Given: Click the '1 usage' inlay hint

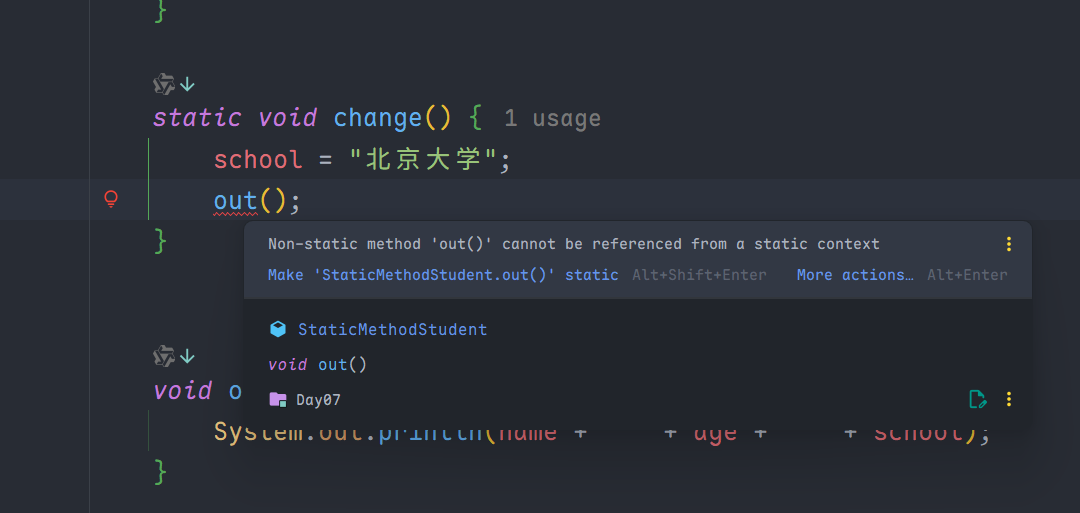Looking at the screenshot, I should (x=552, y=118).
